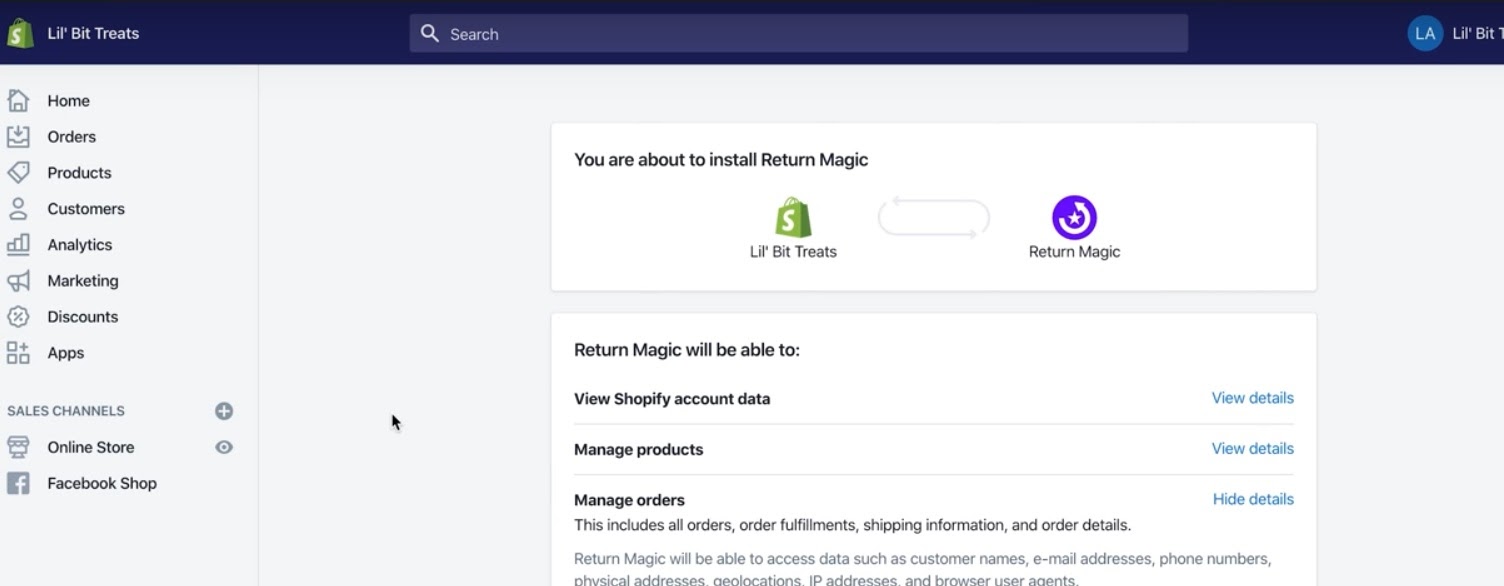Click the Return Magic purple app icon
Screen dimensions: 1504x586
point(1074,217)
